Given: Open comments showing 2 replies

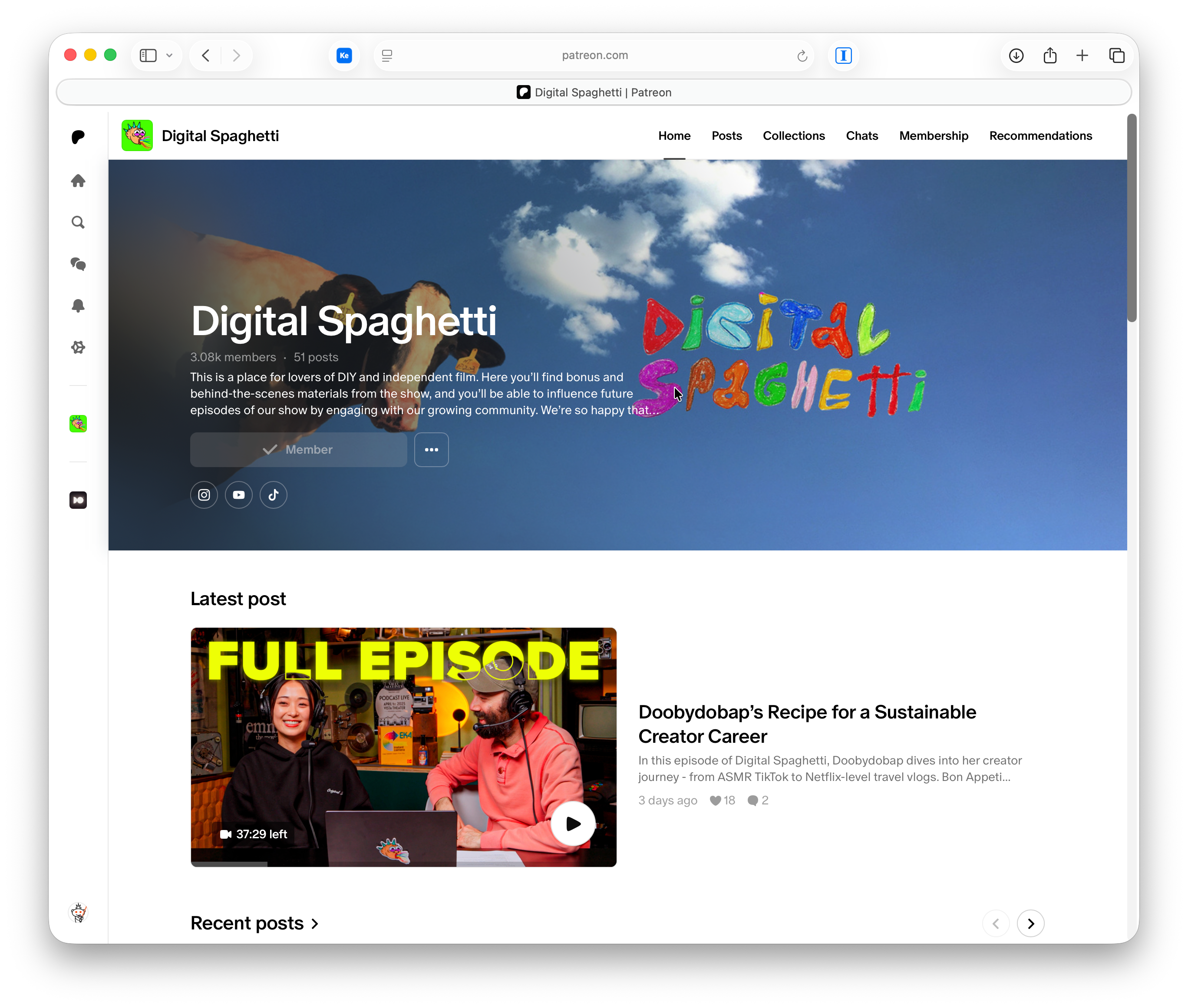Looking at the screenshot, I should (758, 800).
